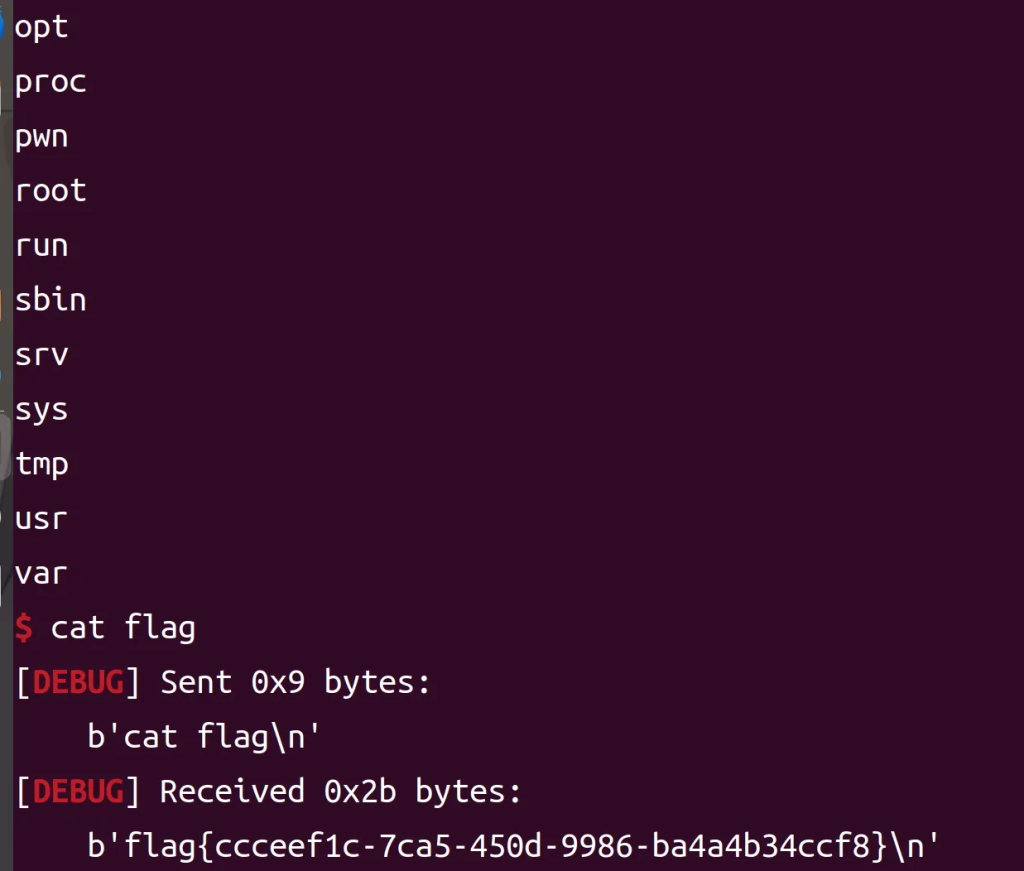Click the 'var' directory listing line

[41, 574]
